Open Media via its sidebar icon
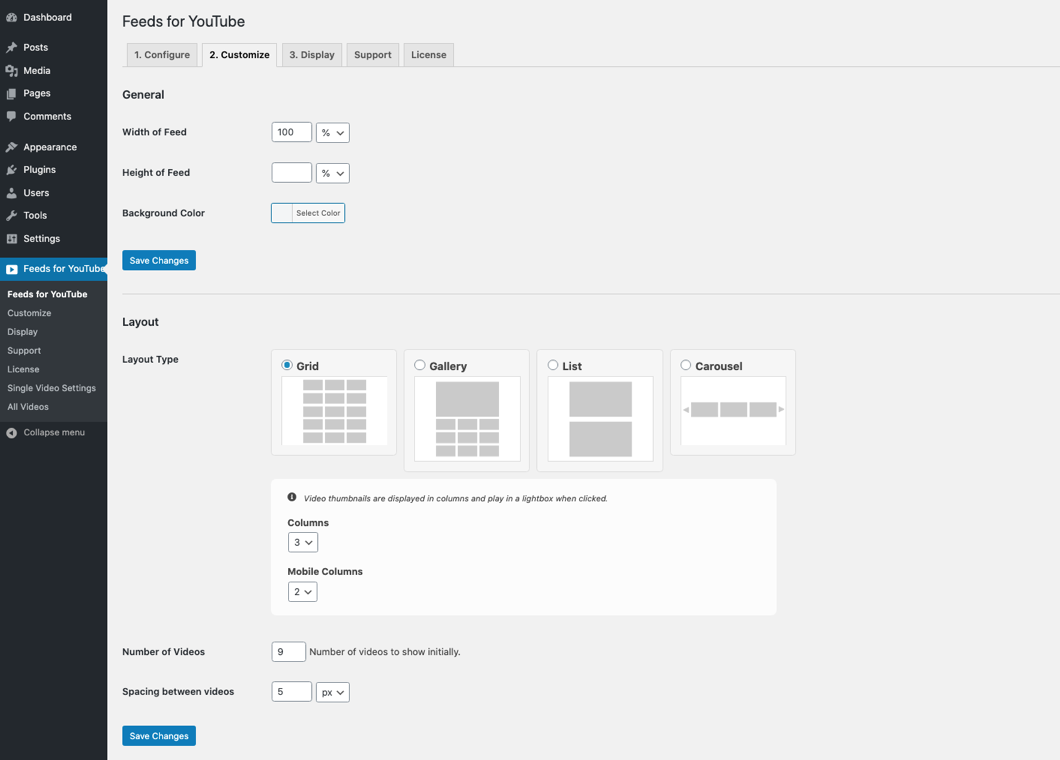 [x=12, y=71]
